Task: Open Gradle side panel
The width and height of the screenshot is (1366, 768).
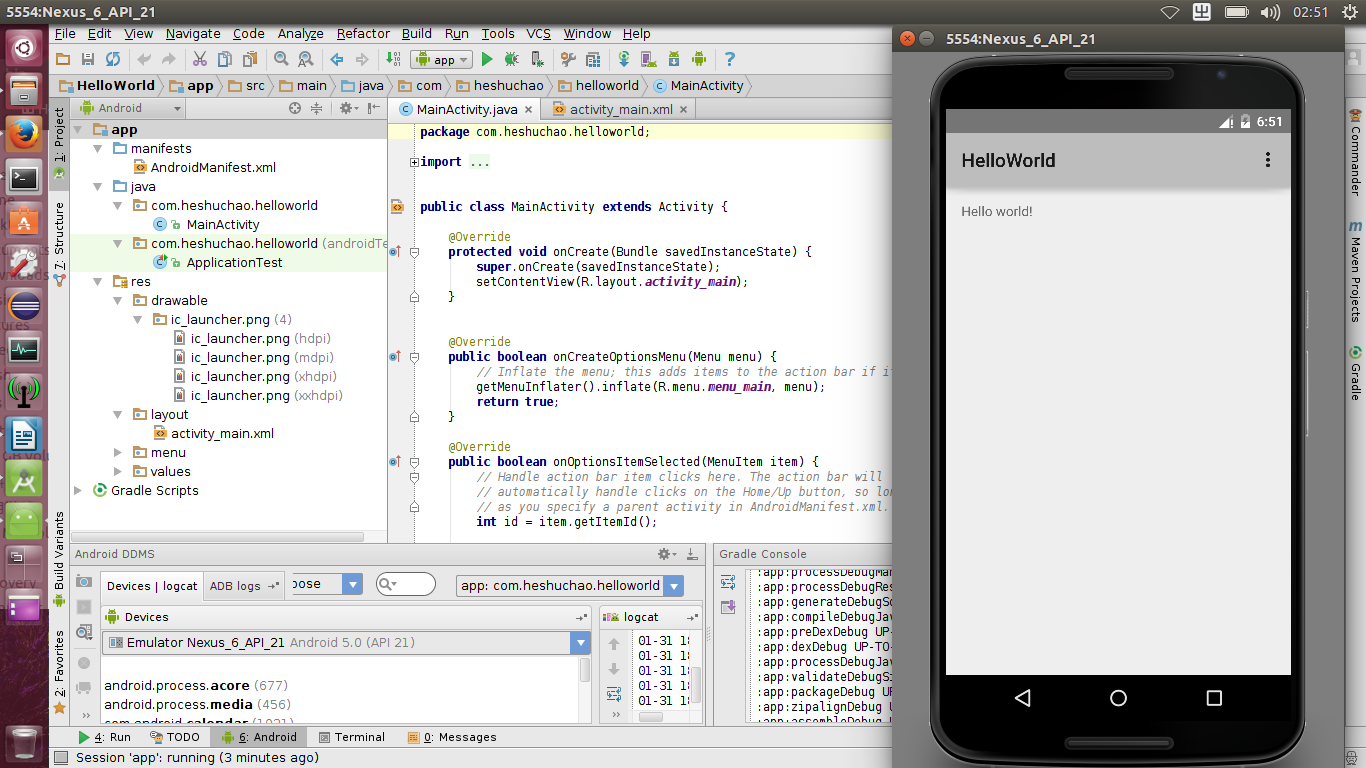Action: pos(1355,373)
